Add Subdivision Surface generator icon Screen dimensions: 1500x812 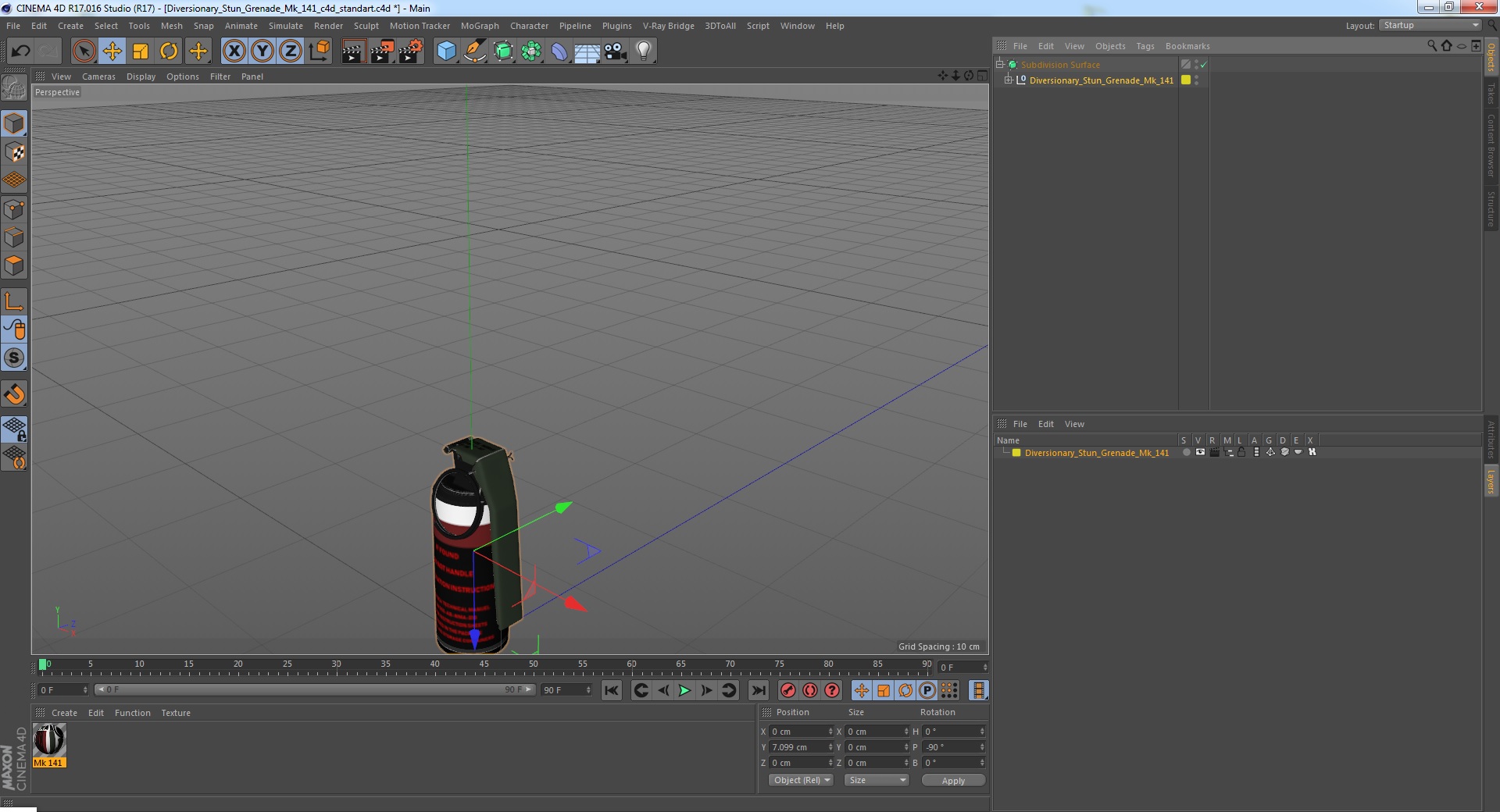pyautogui.click(x=503, y=52)
